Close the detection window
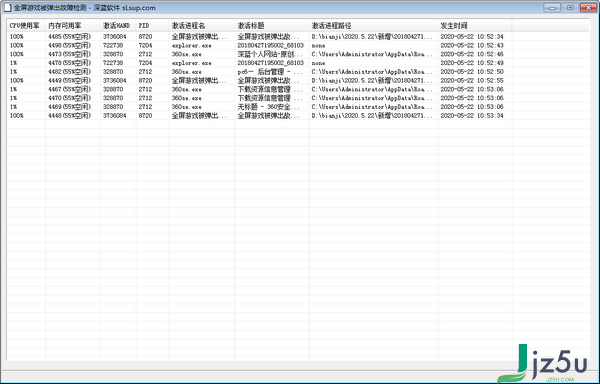The image size is (600, 384). pyautogui.click(x=588, y=8)
